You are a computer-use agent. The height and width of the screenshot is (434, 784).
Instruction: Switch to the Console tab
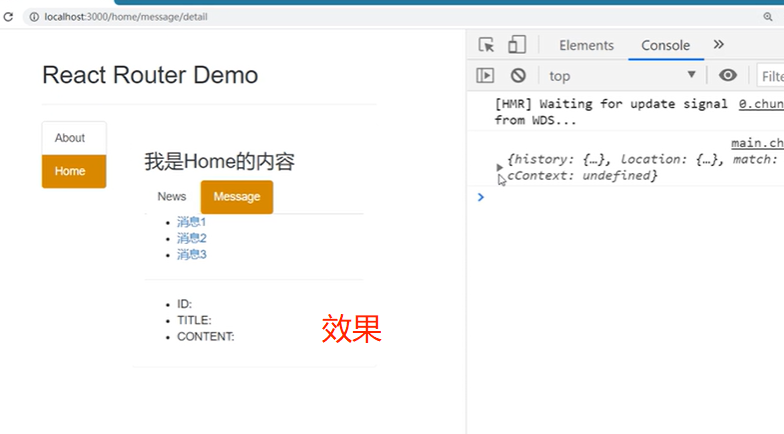click(666, 46)
